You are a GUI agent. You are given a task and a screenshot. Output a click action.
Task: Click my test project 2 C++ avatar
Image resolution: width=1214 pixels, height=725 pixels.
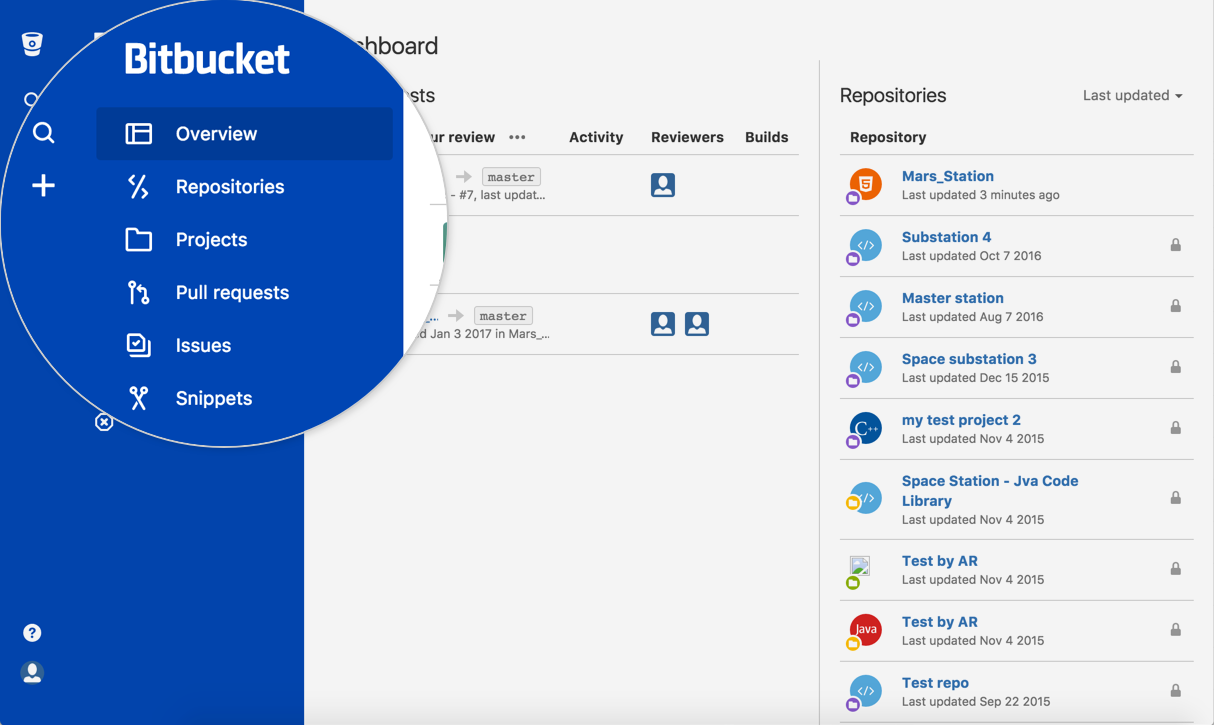point(865,428)
